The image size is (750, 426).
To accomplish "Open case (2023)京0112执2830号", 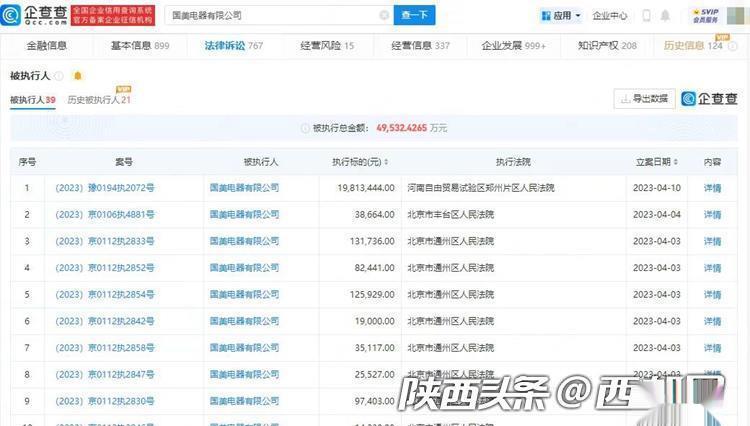I will point(105,401).
